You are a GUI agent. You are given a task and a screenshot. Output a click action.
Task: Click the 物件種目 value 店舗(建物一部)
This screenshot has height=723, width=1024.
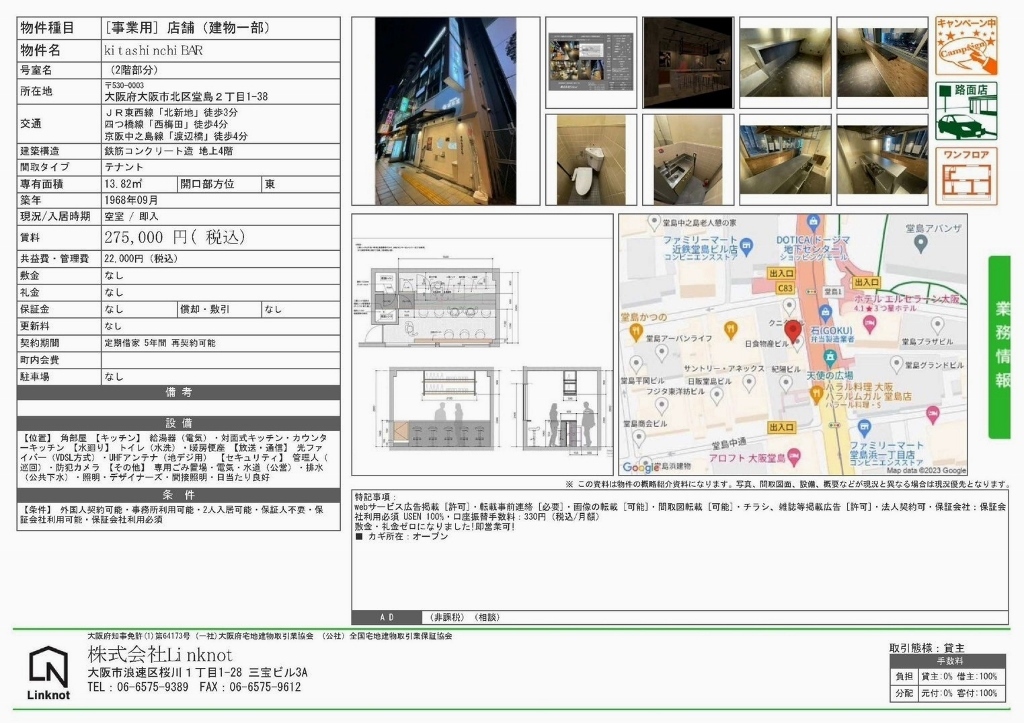[187, 28]
